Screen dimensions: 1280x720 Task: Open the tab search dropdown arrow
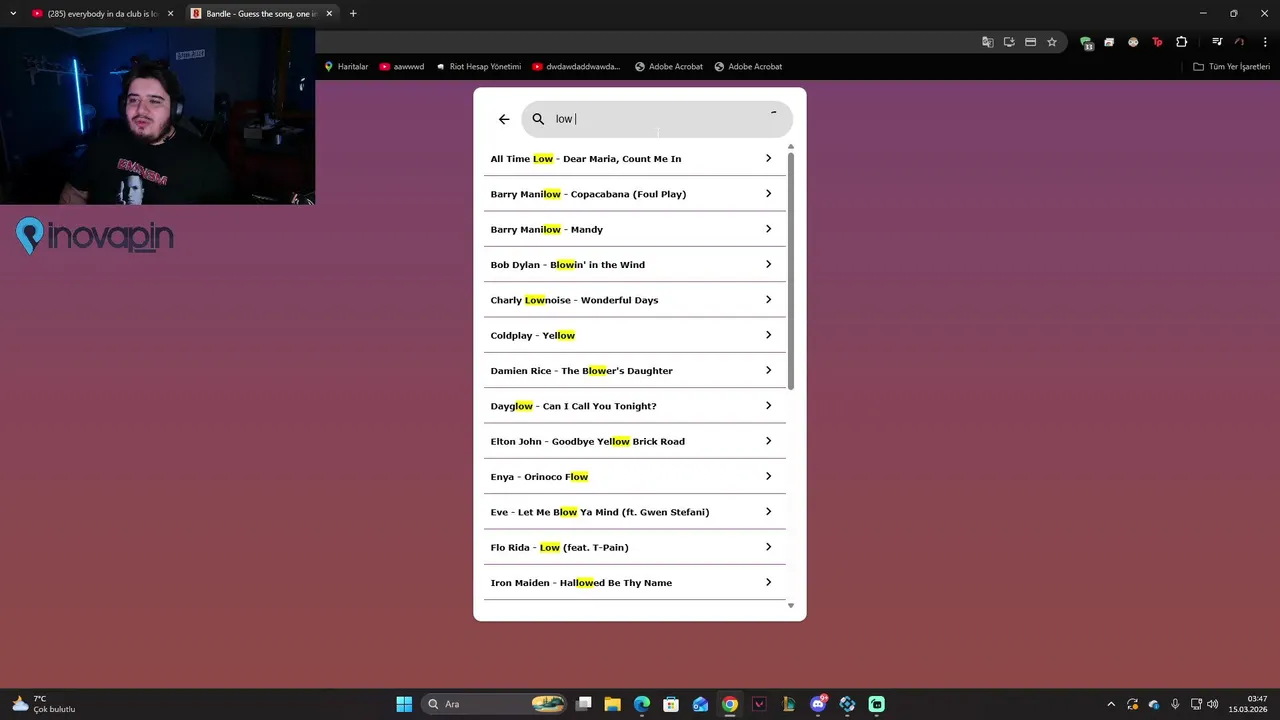click(13, 14)
